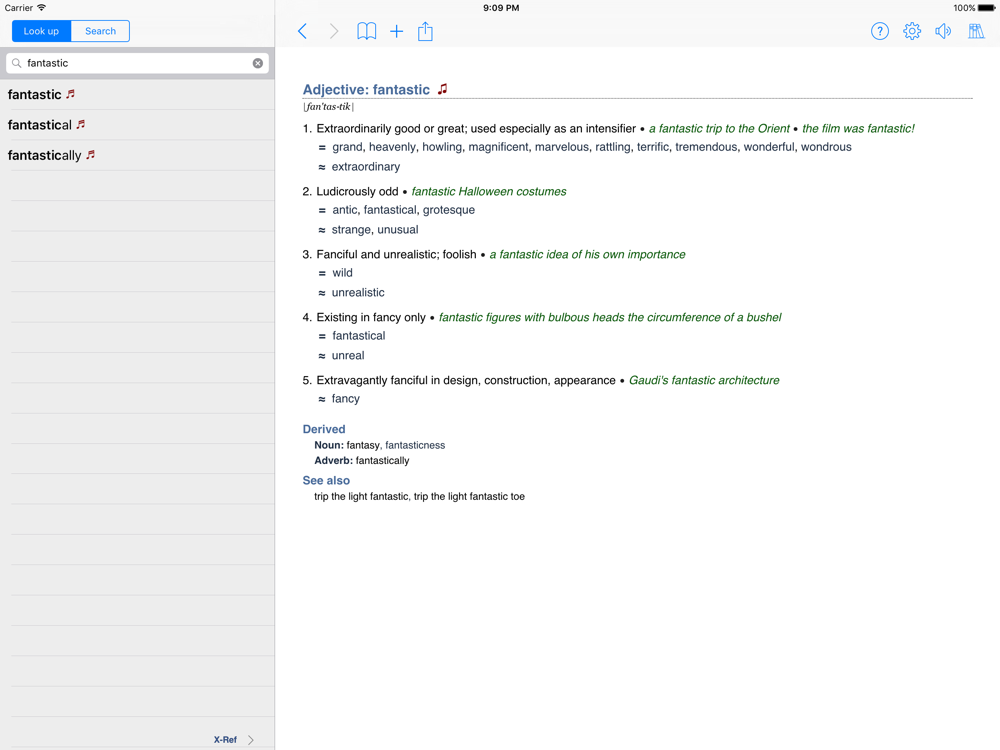Play pronunciation beside the Adjective: fantastic heading
The height and width of the screenshot is (750, 1000).
tap(442, 89)
